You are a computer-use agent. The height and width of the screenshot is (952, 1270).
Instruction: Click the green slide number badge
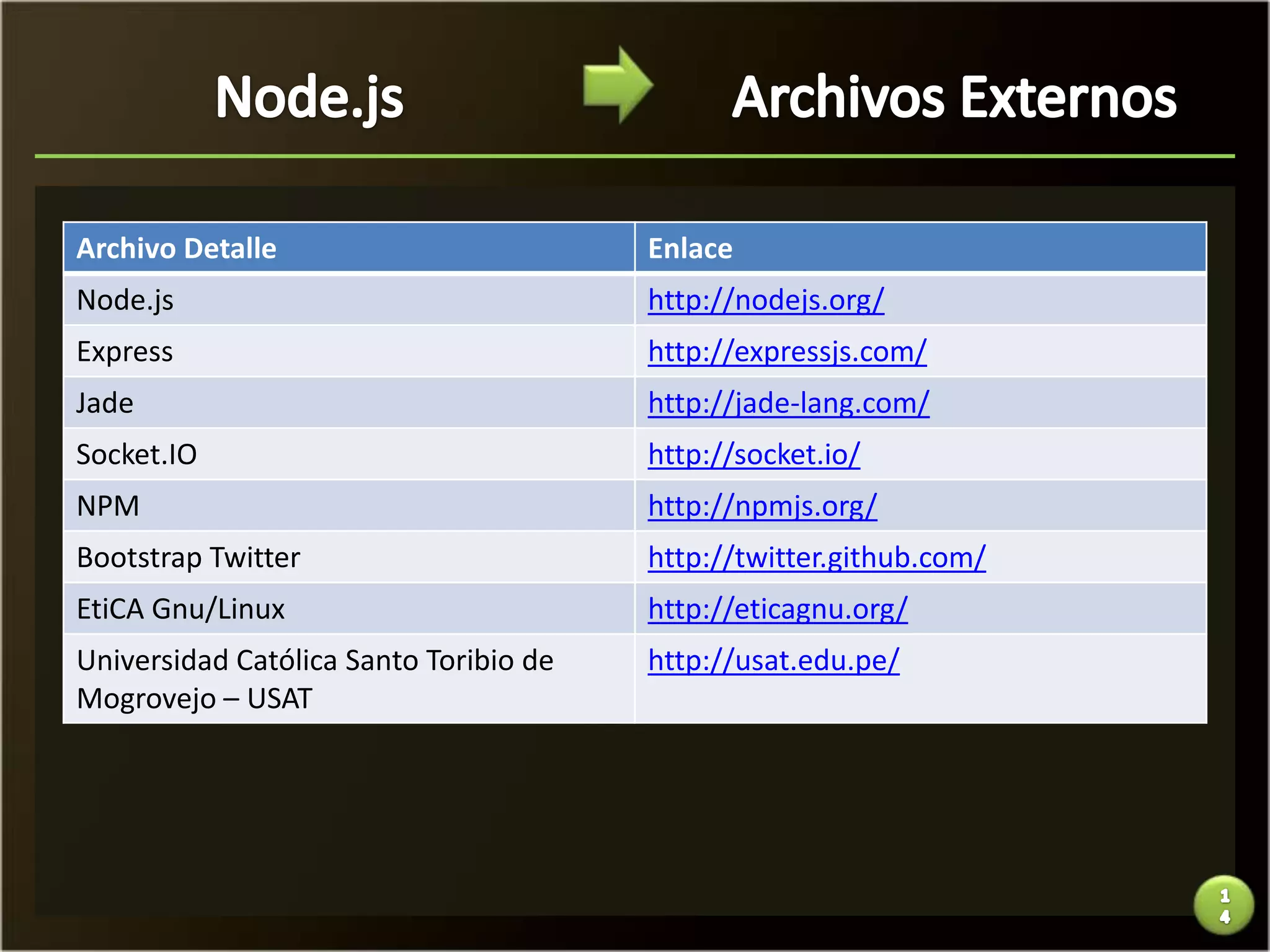click(x=1223, y=905)
